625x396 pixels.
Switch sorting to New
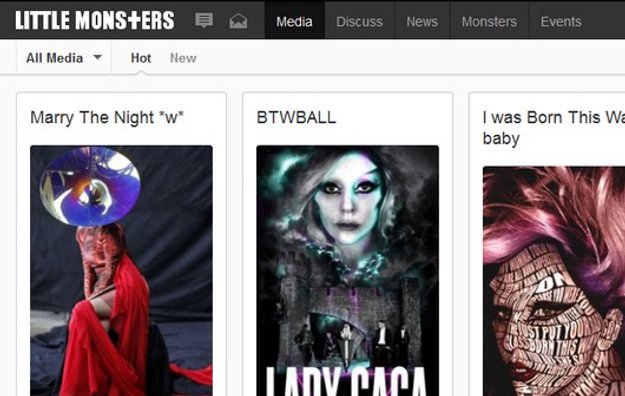(x=183, y=58)
